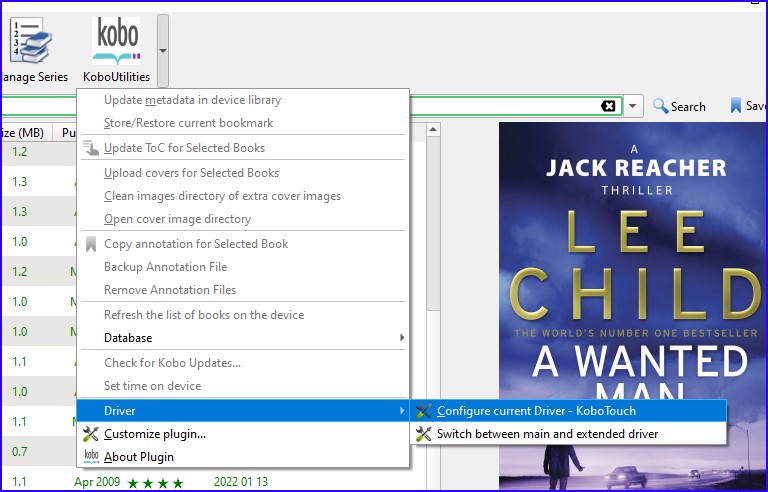Image resolution: width=768 pixels, height=492 pixels.
Task: Click the 2022 01 13 date cell
Action: [241, 482]
